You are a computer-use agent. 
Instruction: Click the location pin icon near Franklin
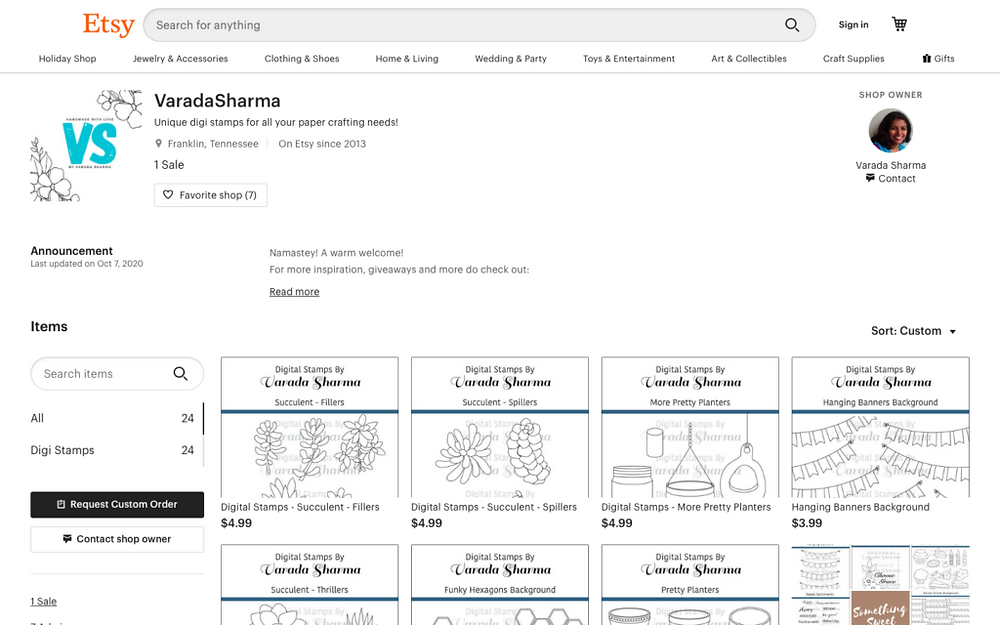(158, 144)
